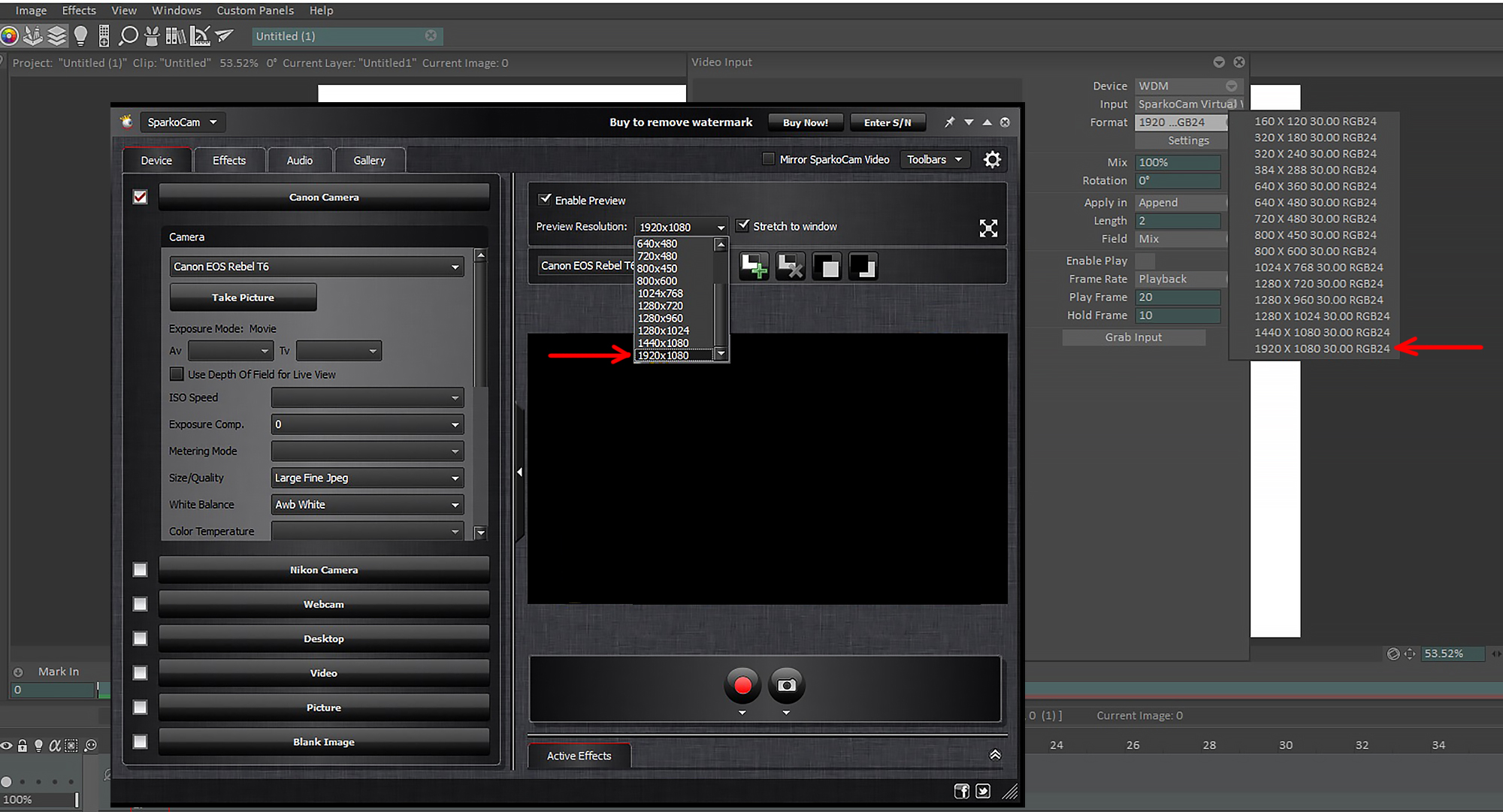Screen dimensions: 1503x812
Task: Open the remote control panel icon
Action: pyautogui.click(x=104, y=35)
